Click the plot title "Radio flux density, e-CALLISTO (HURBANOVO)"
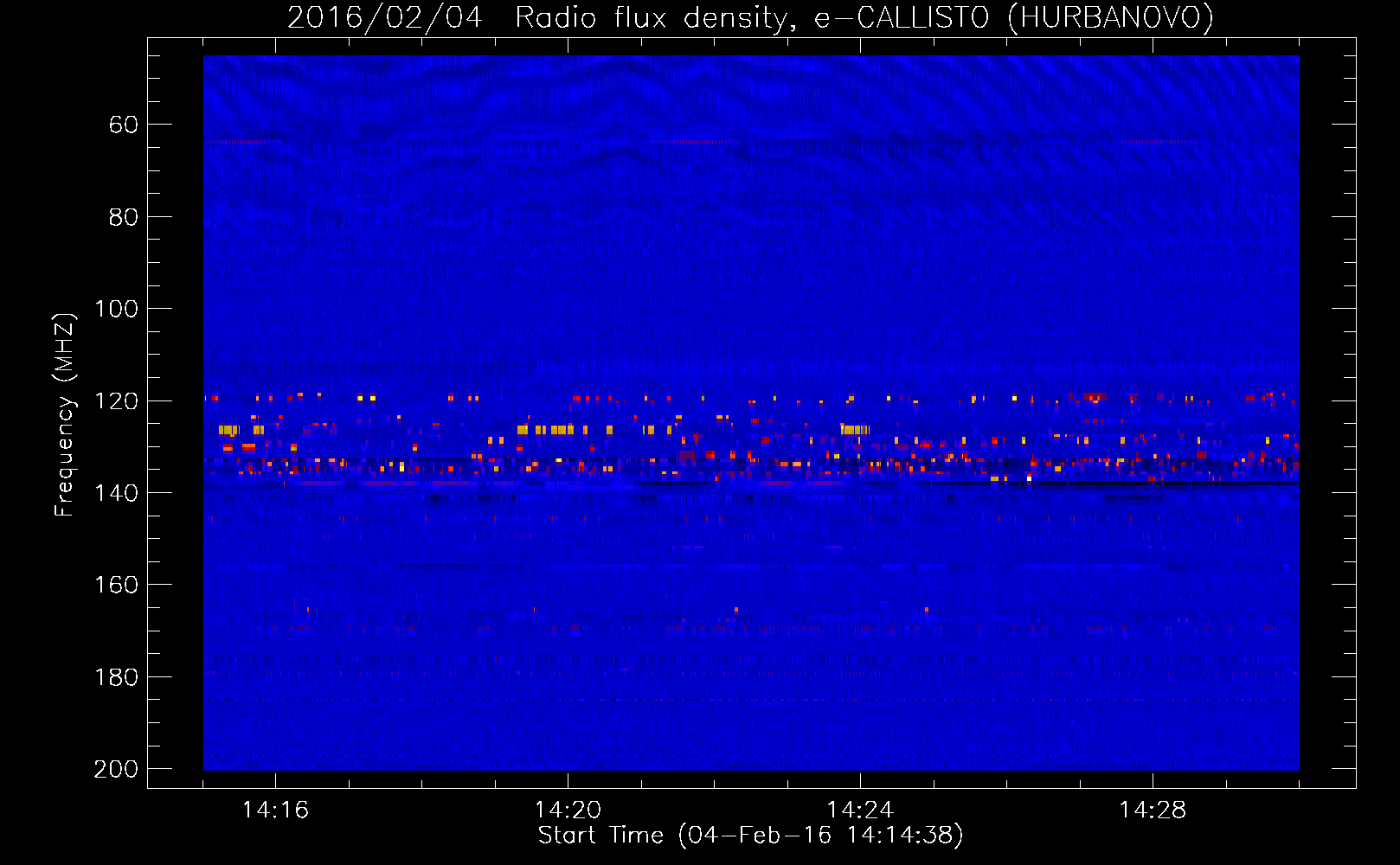The height and width of the screenshot is (865, 1400). pos(864,17)
